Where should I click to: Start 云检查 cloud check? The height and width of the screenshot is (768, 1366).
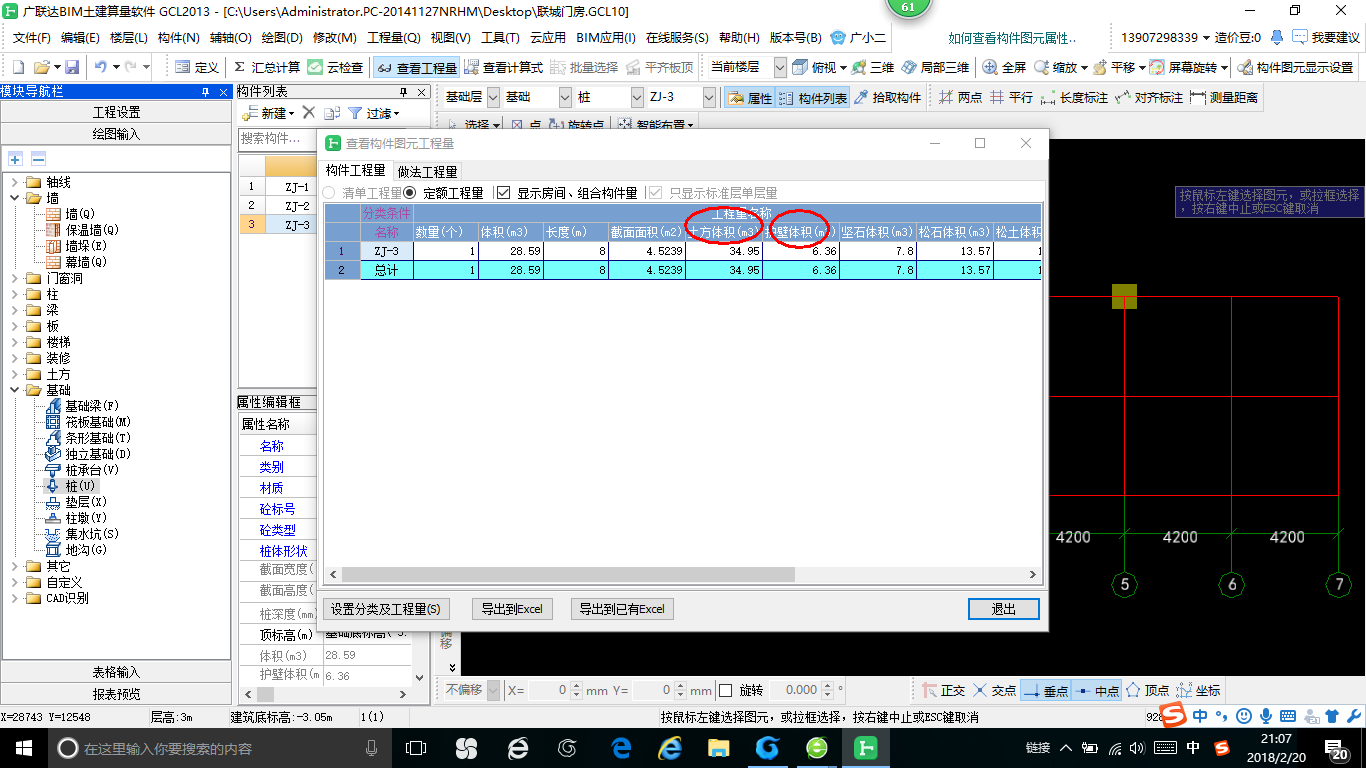pos(336,67)
